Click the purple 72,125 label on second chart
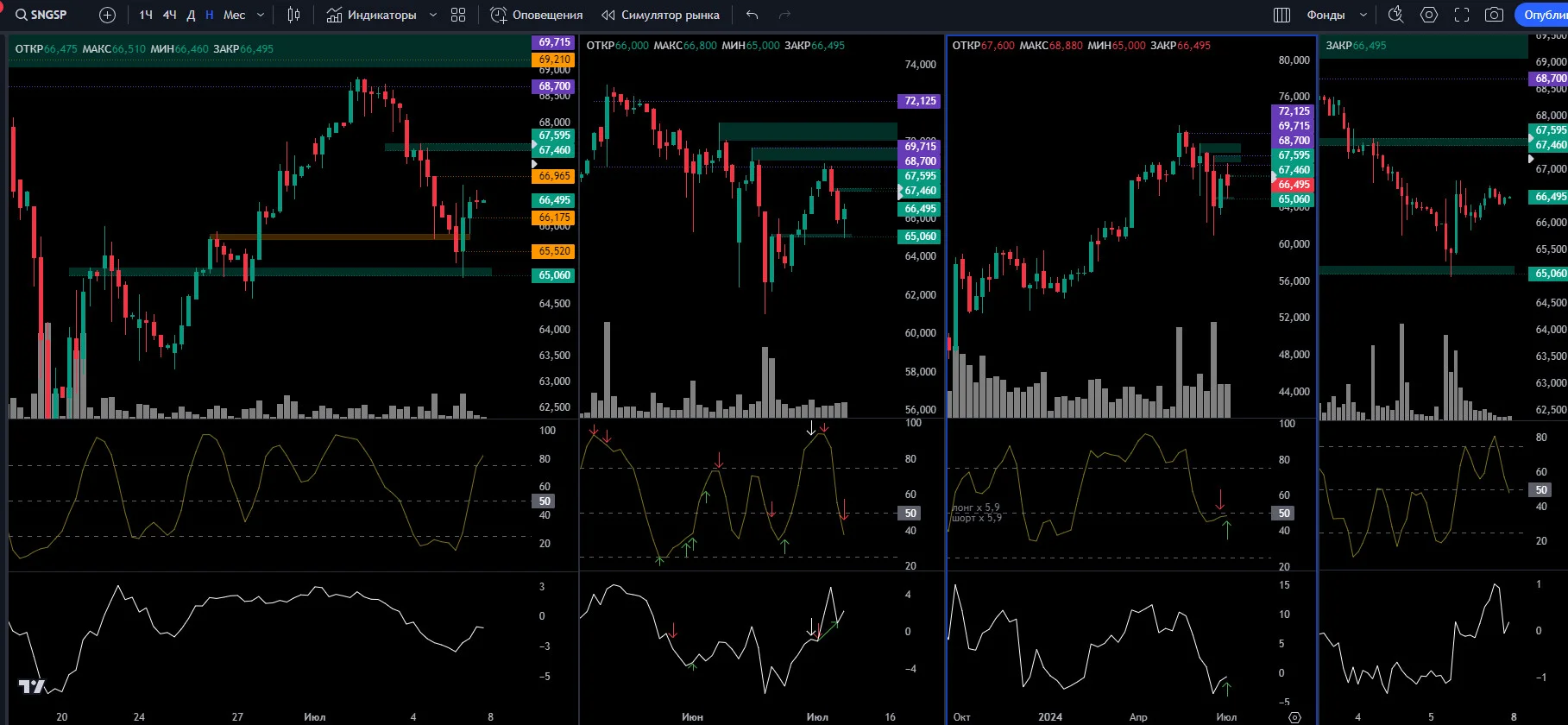The height and width of the screenshot is (725, 1568). [x=921, y=101]
